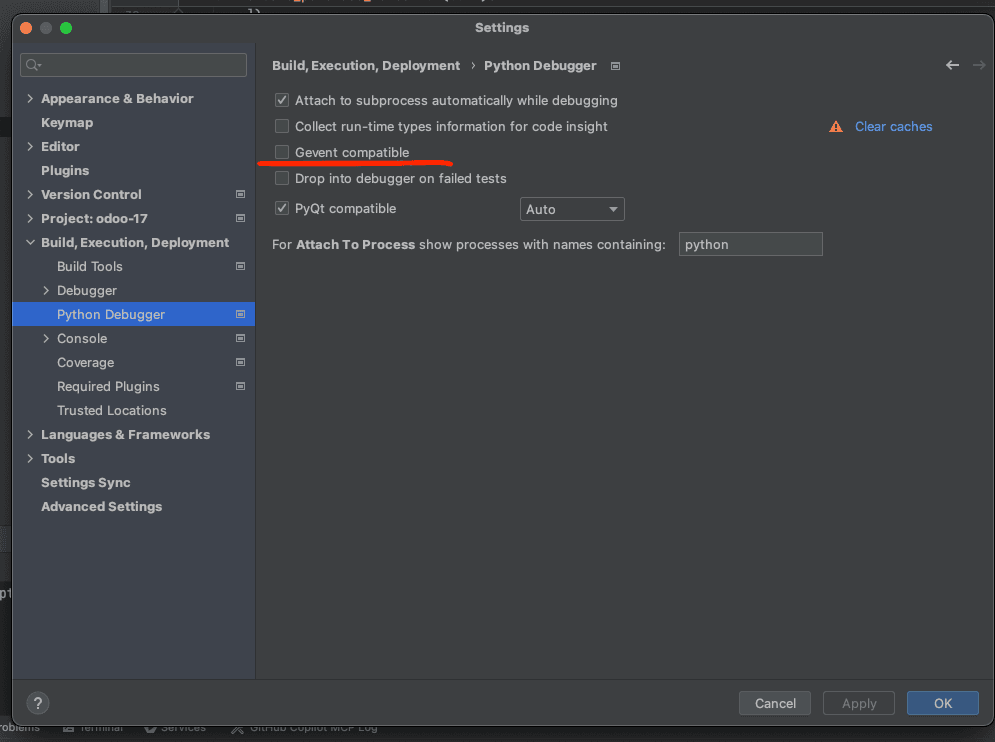Click the back navigation arrow
Screen dimensions: 995x742
pos(952,66)
